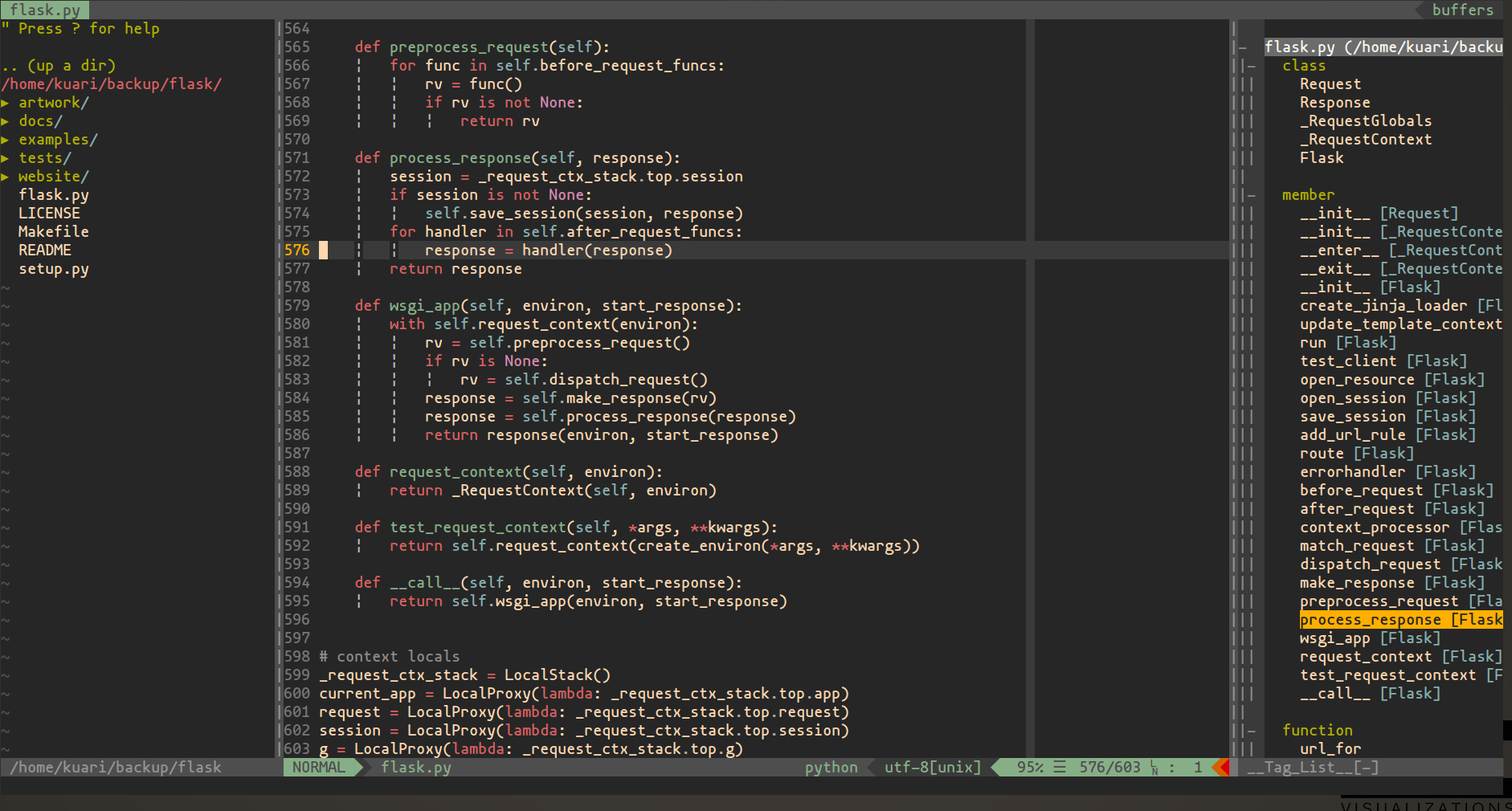Image resolution: width=1512 pixels, height=811 pixels.
Task: Click the __Tag_List__ statusline label
Action: tap(1313, 768)
